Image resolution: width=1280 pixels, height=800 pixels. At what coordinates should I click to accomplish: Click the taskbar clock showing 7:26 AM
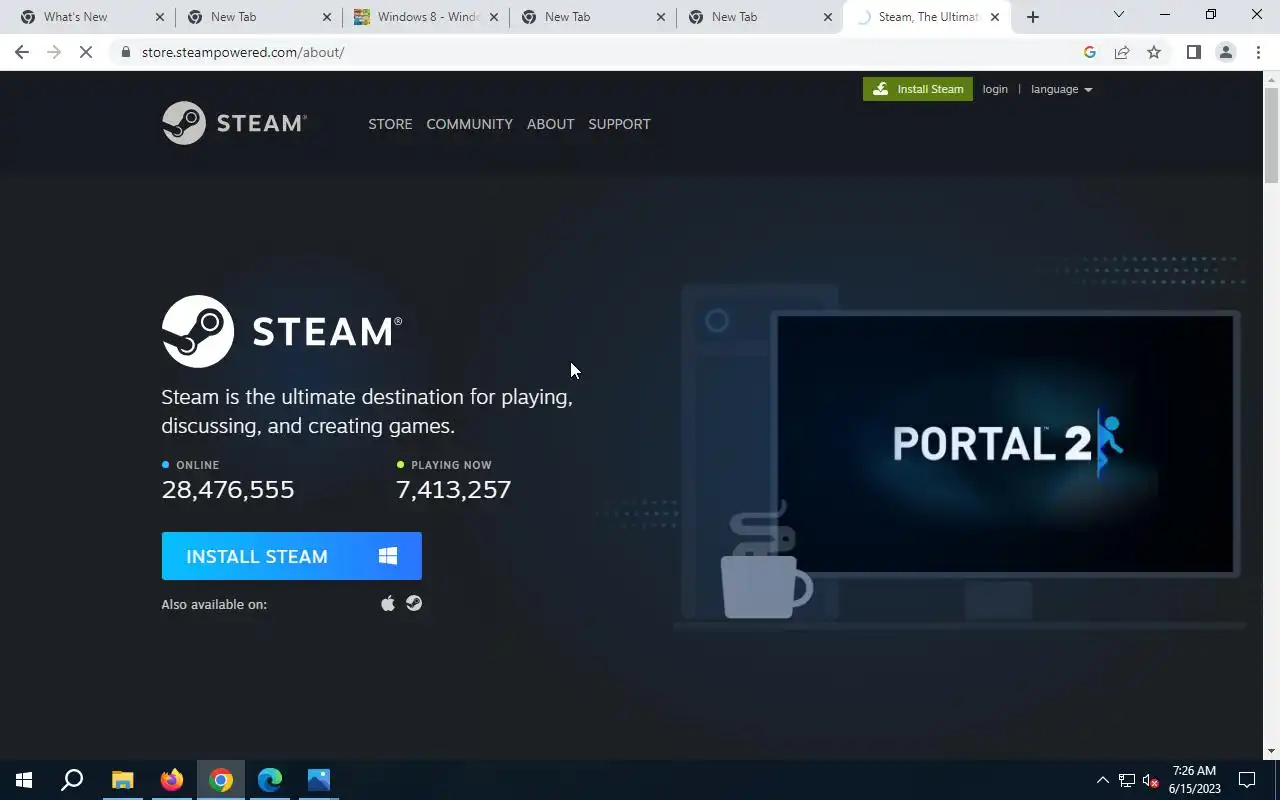click(x=1194, y=780)
